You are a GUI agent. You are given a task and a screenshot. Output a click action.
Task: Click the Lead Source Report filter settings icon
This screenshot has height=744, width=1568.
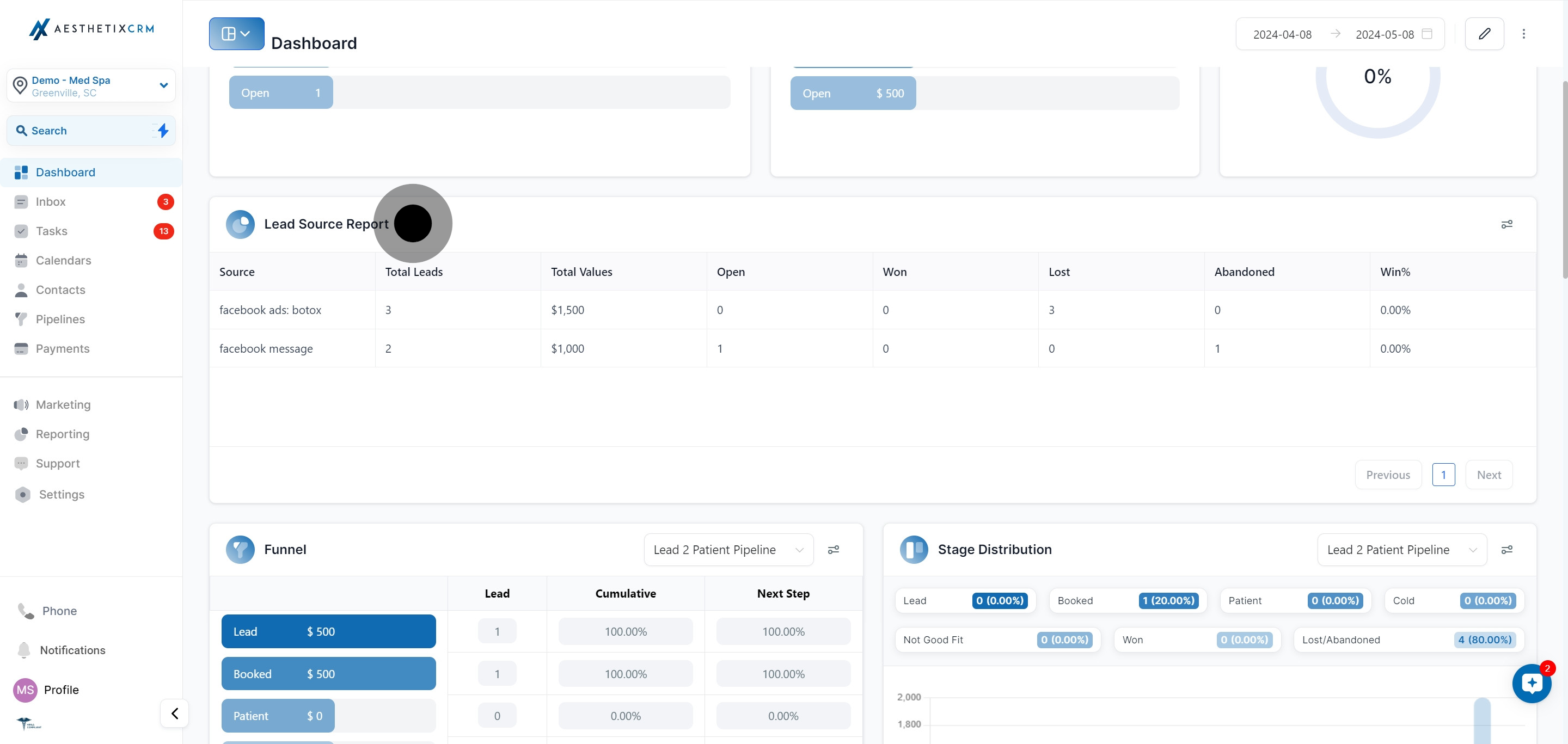point(1506,224)
